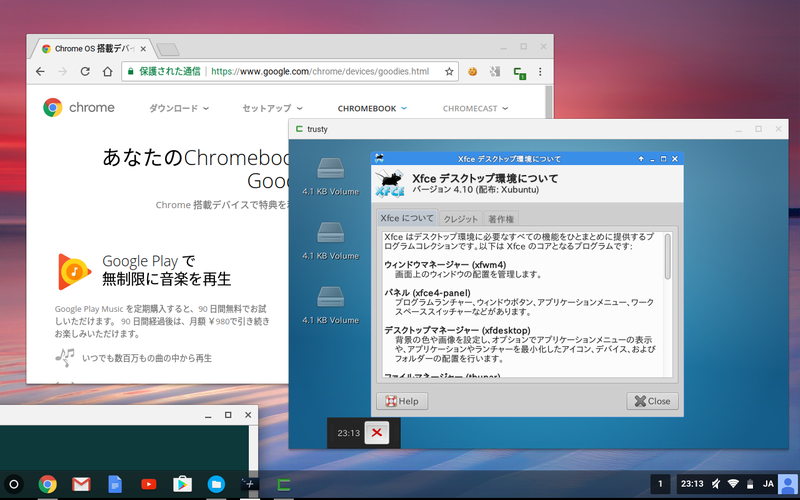Click the music note icon beside いつでも数百万

point(65,357)
